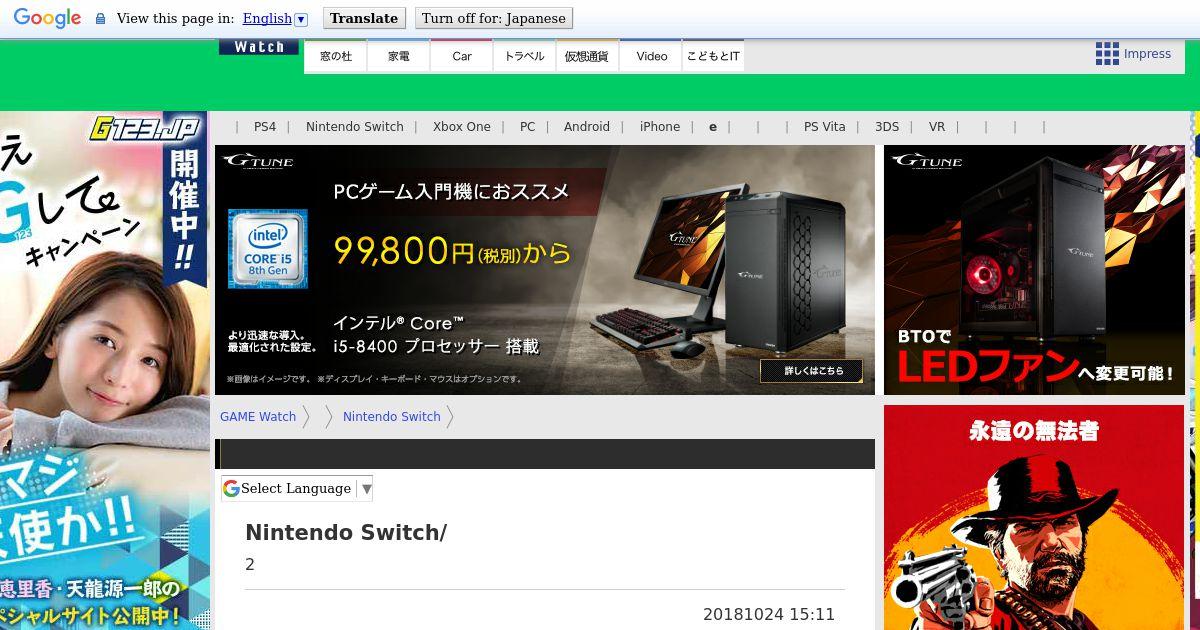Click GAME Watch breadcrumb link
This screenshot has width=1200, height=630.
[258, 417]
